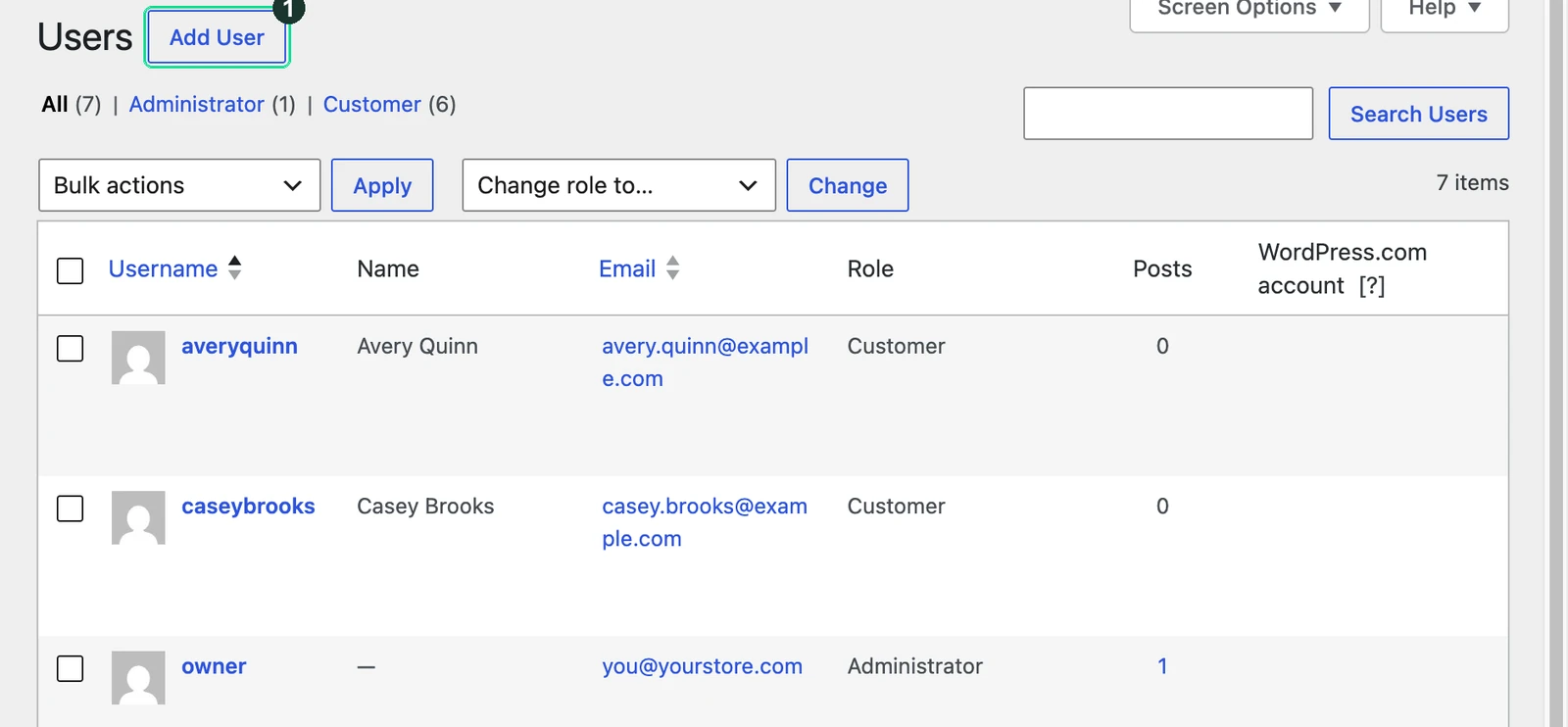The width and height of the screenshot is (1568, 727).
Task: Click the Add User button
Action: tap(217, 37)
